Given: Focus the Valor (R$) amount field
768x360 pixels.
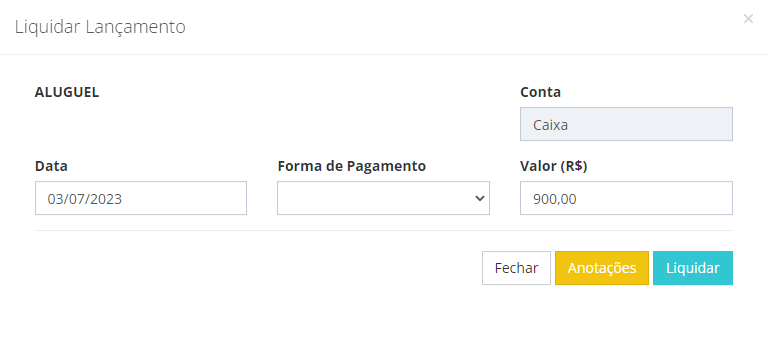Looking at the screenshot, I should 626,198.
